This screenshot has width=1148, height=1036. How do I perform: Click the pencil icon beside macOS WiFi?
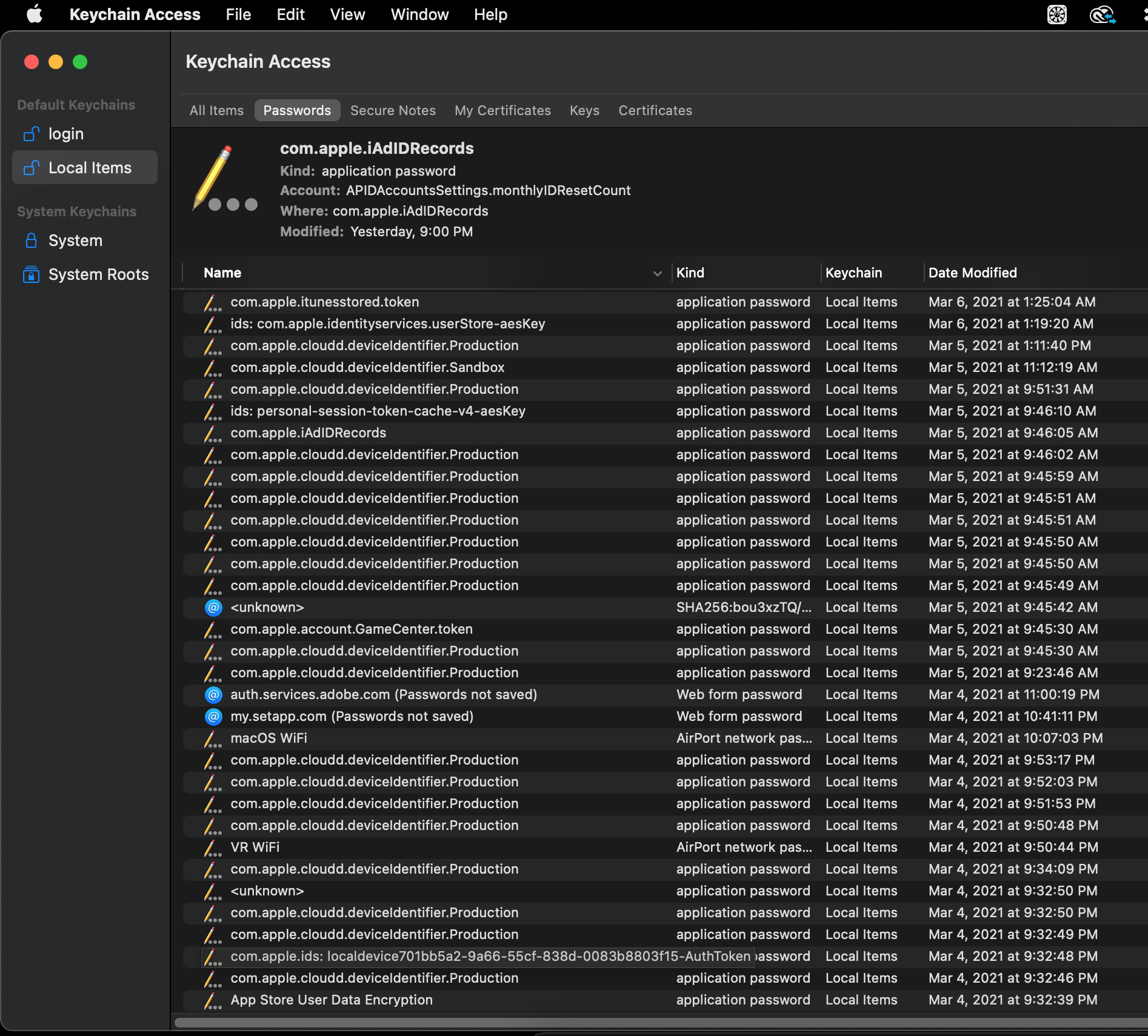coord(212,739)
